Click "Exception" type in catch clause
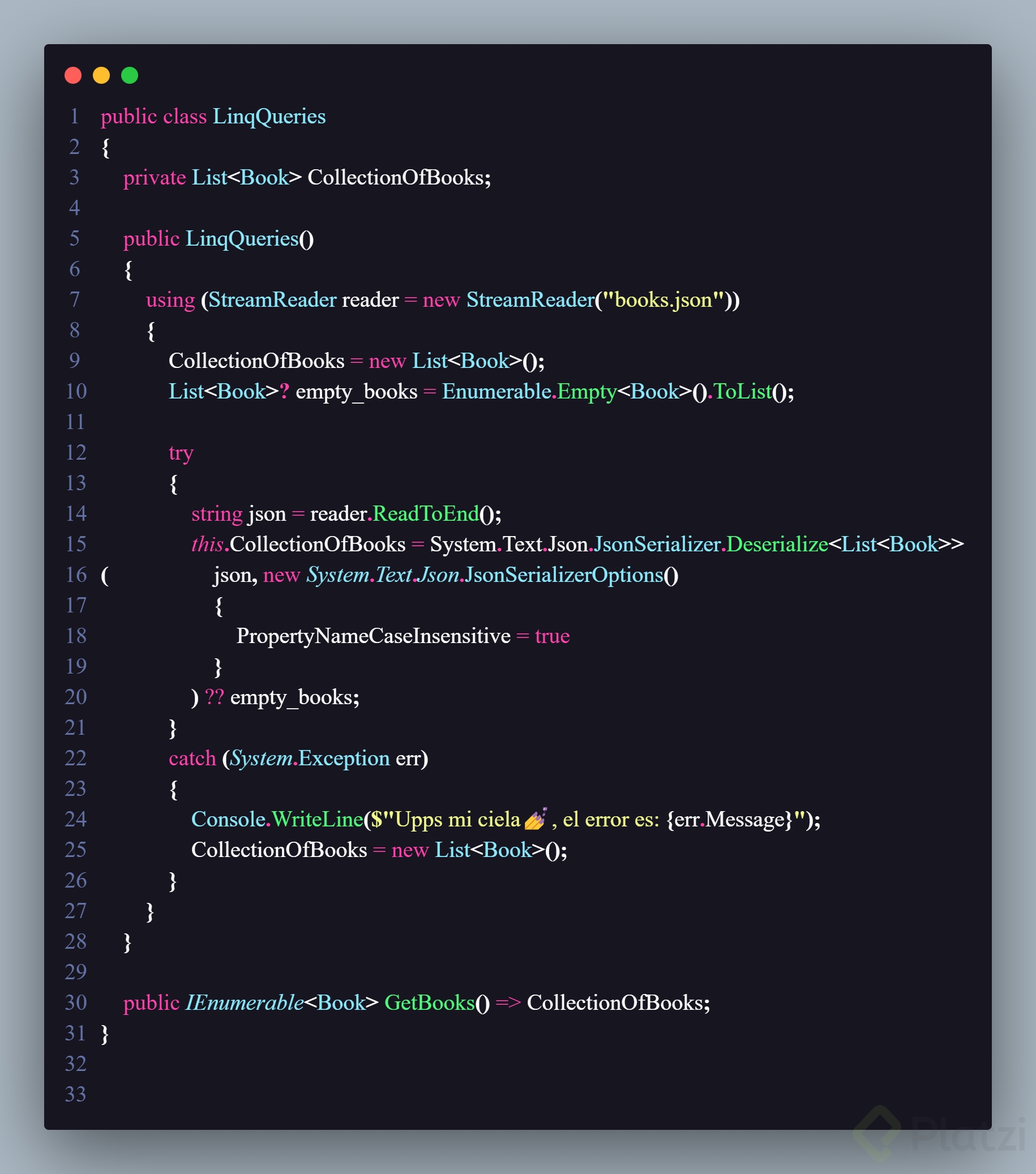The image size is (1036, 1174). pos(344,759)
